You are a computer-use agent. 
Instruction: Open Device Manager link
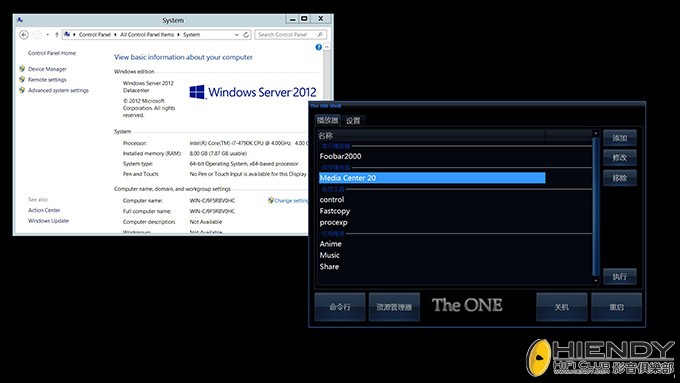coord(47,69)
